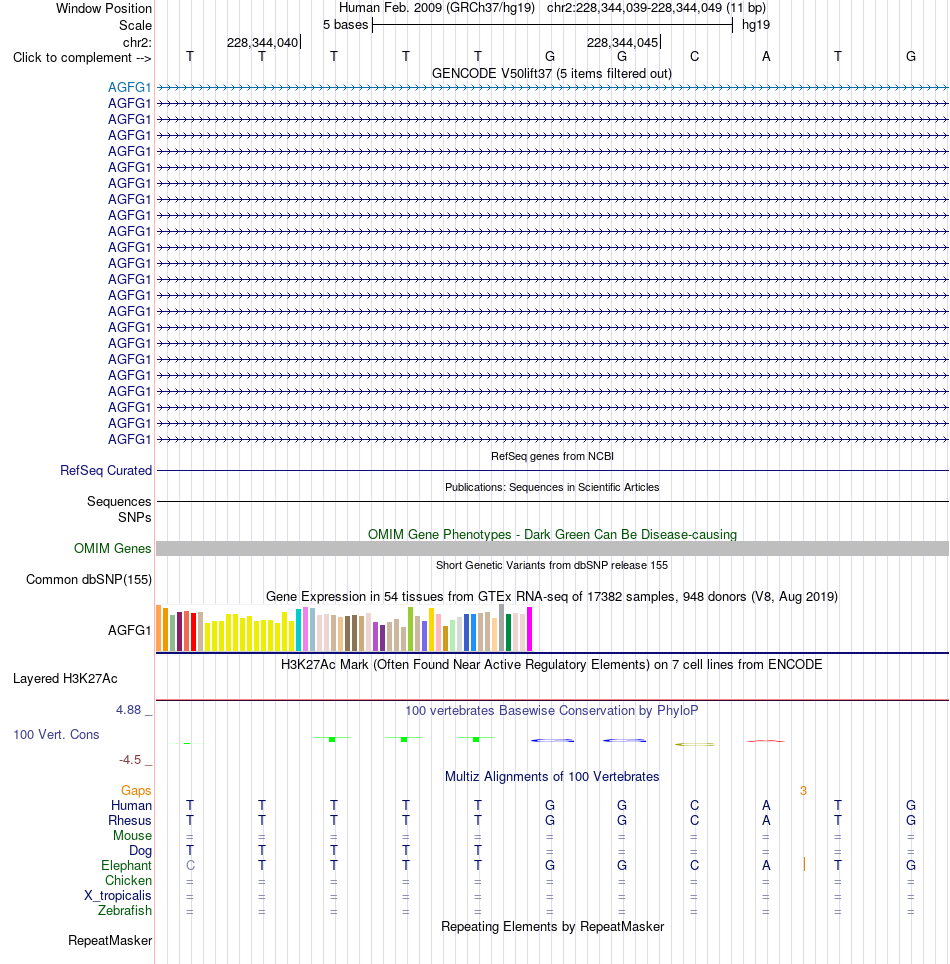The image size is (950, 964).
Task: Click the orange '3' gap count
Action: 803,791
